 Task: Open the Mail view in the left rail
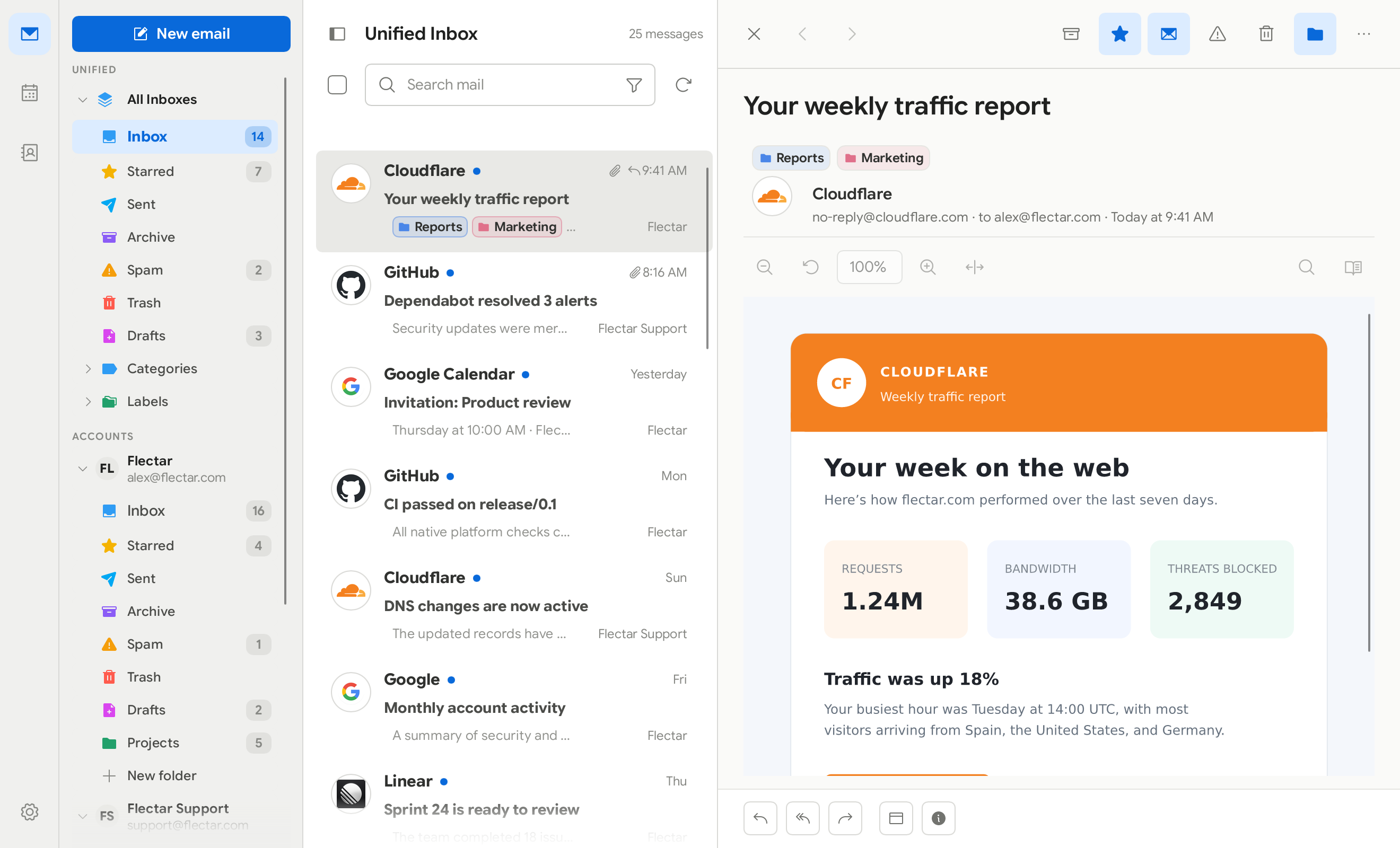tap(30, 33)
